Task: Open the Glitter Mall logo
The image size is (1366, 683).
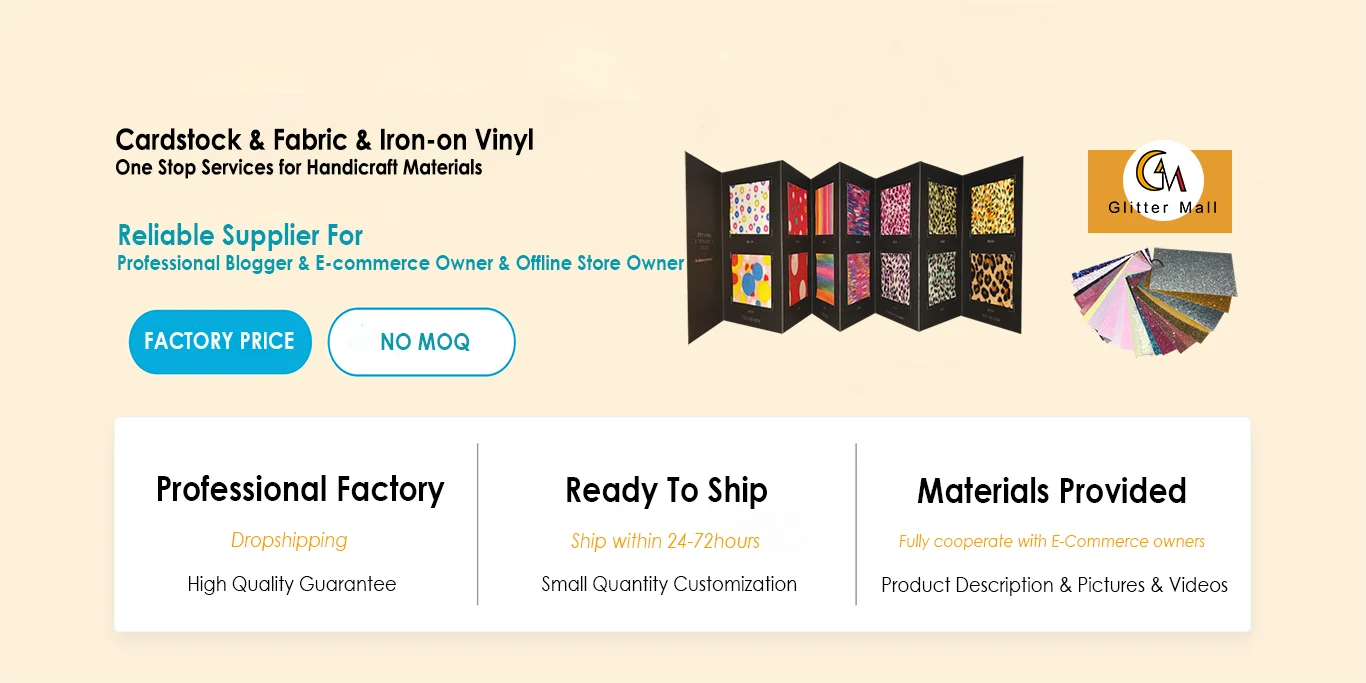Action: (1160, 190)
